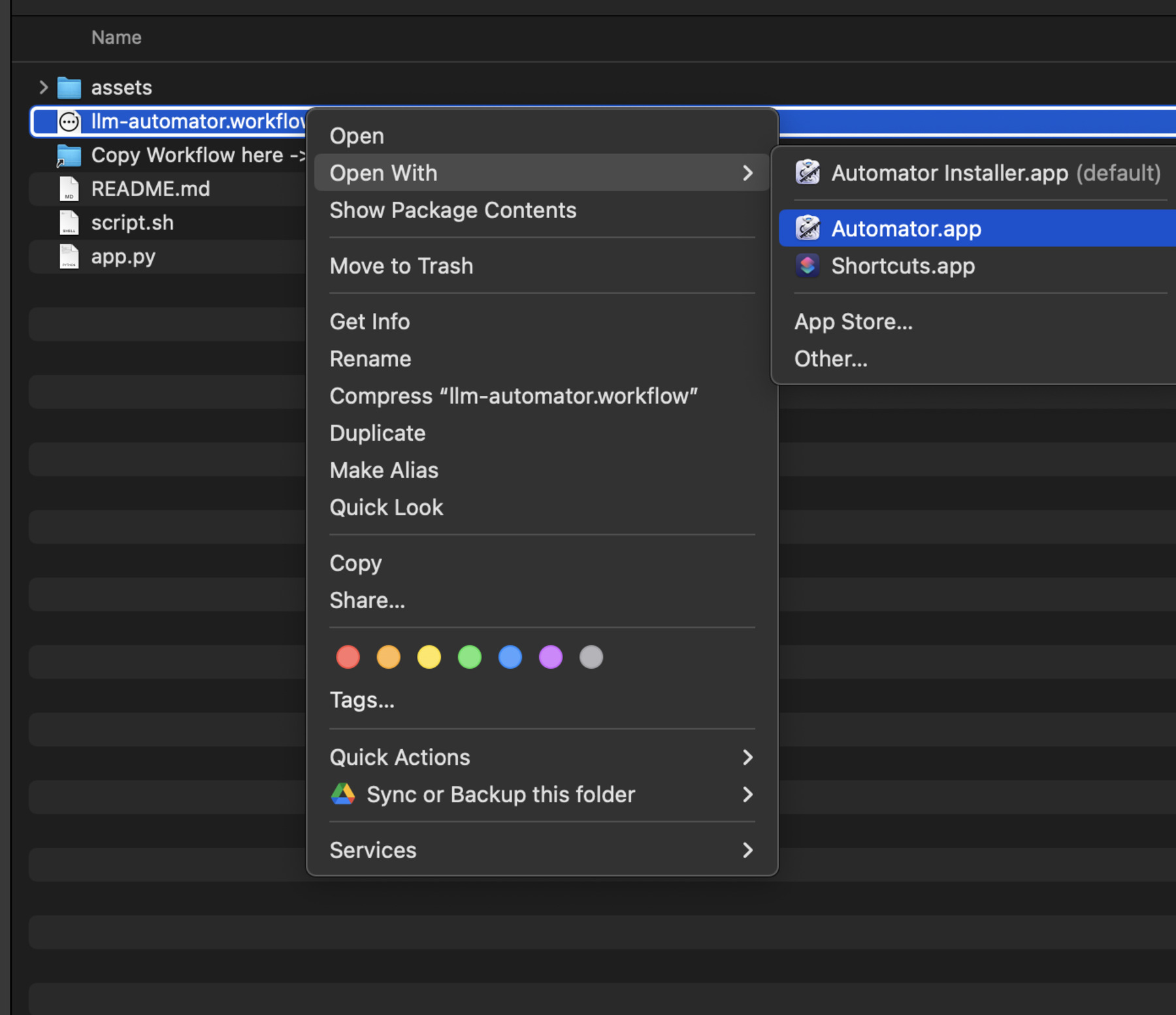Apply the yellow tag color
The height and width of the screenshot is (1015, 1176).
coord(429,657)
